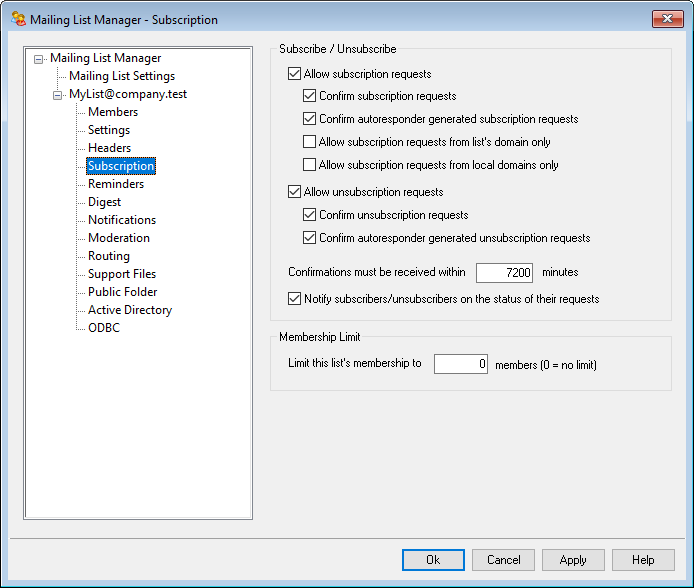Enable subscription requests from list's domain only

[310, 142]
